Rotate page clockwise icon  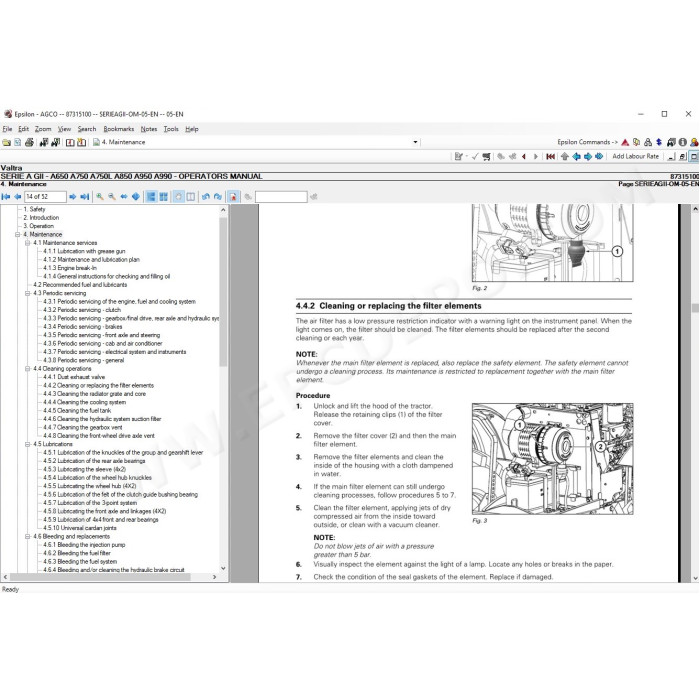pos(218,197)
